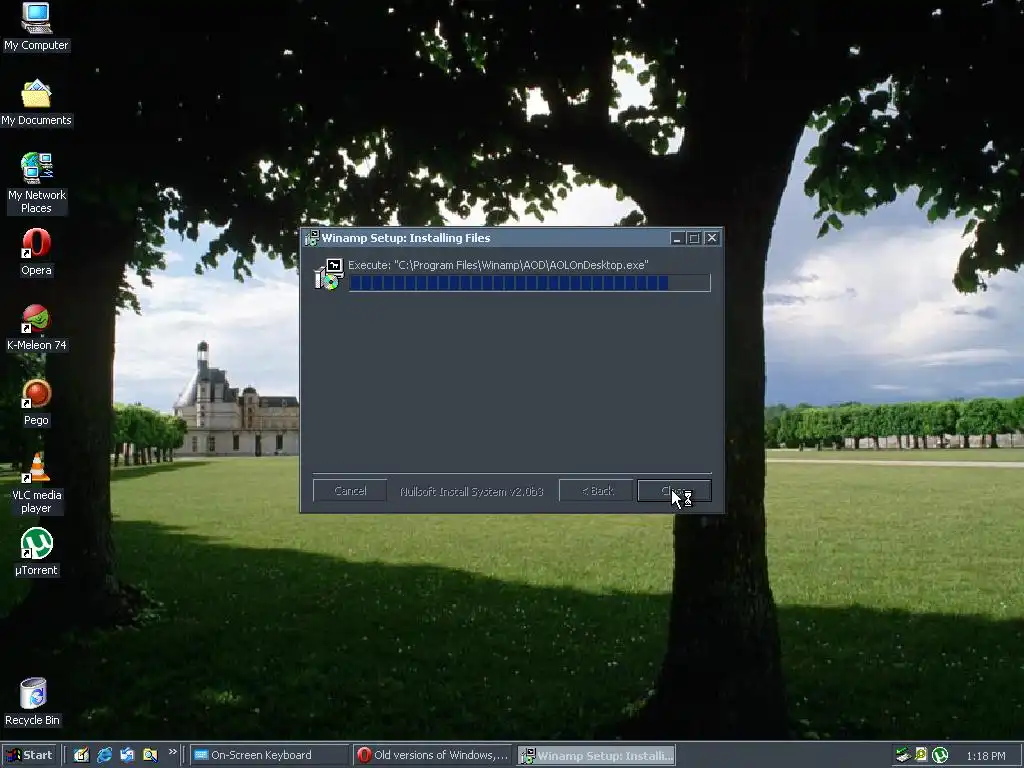
Task: Click the first system tray network icon
Action: point(903,755)
